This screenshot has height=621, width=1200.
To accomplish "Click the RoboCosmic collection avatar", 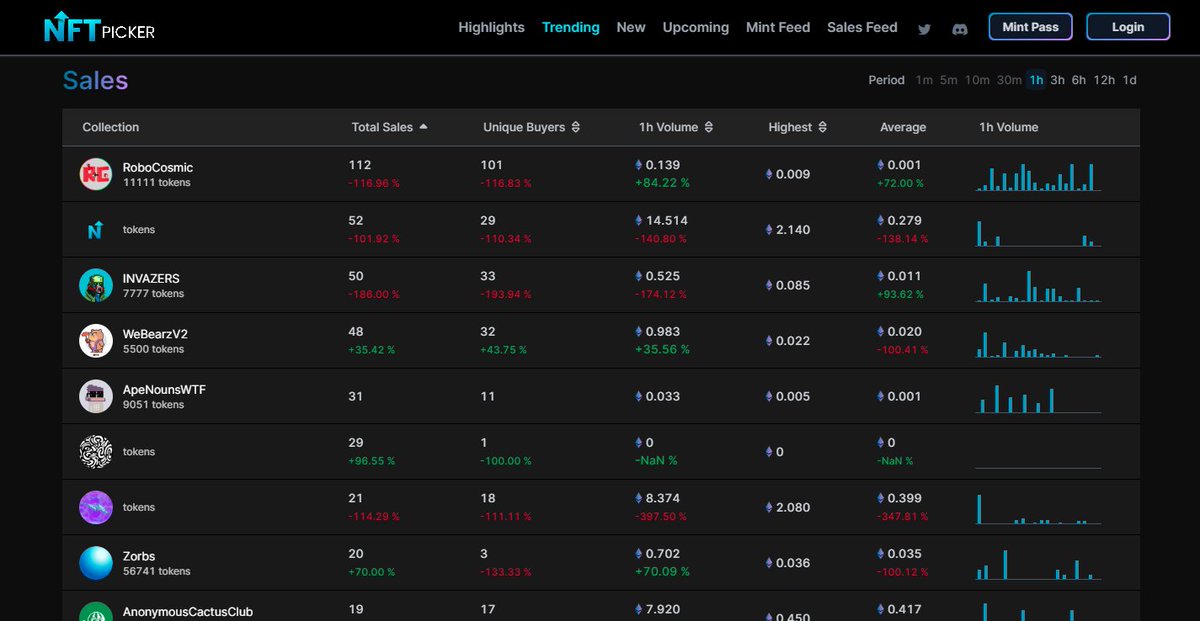I will pyautogui.click(x=96, y=174).
